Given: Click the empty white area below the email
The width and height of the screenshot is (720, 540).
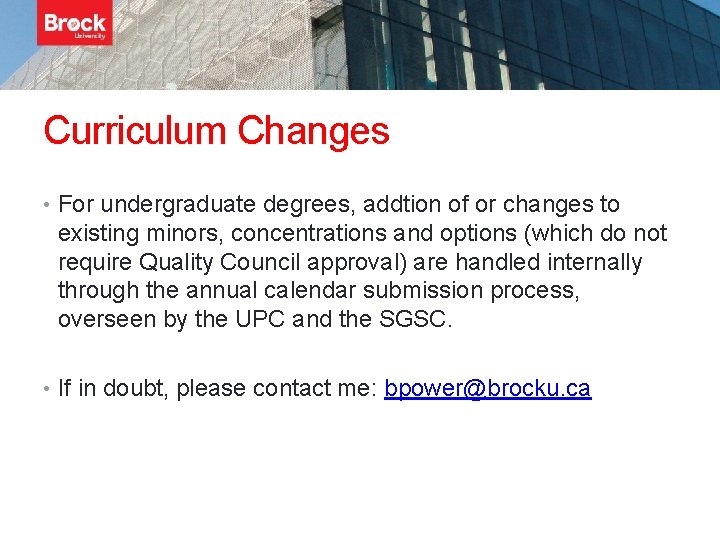Looking at the screenshot, I should (360, 470).
